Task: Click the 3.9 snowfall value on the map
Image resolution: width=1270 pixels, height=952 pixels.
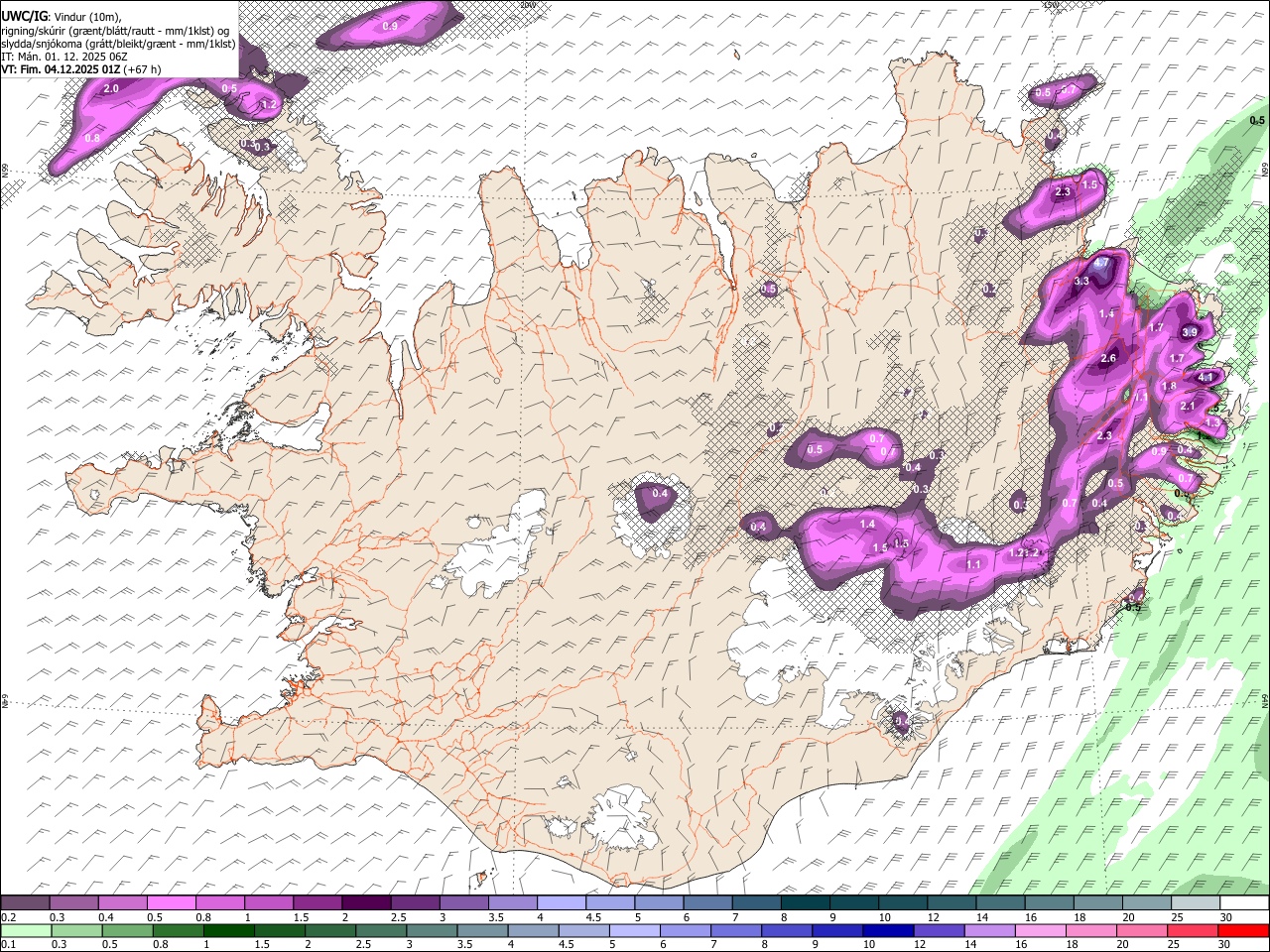Action: pyautogui.click(x=1190, y=332)
